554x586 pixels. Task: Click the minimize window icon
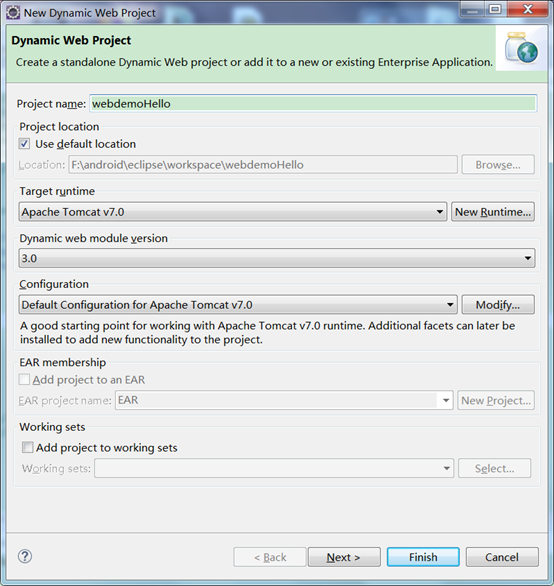[x=472, y=9]
